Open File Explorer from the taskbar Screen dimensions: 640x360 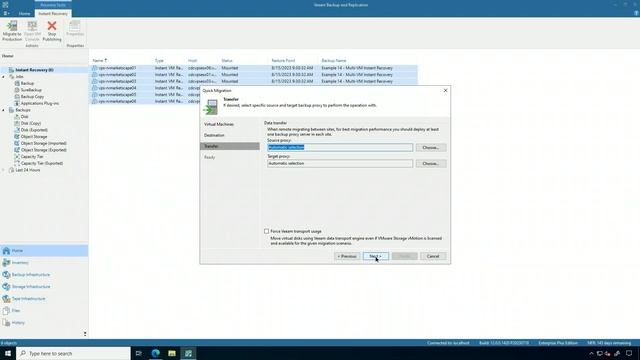point(172,353)
